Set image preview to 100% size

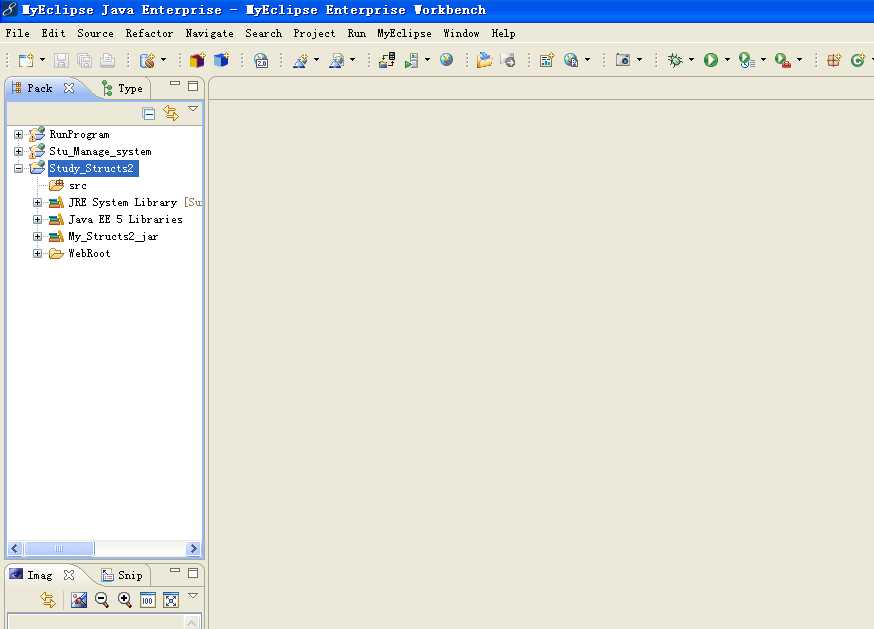pos(148,600)
